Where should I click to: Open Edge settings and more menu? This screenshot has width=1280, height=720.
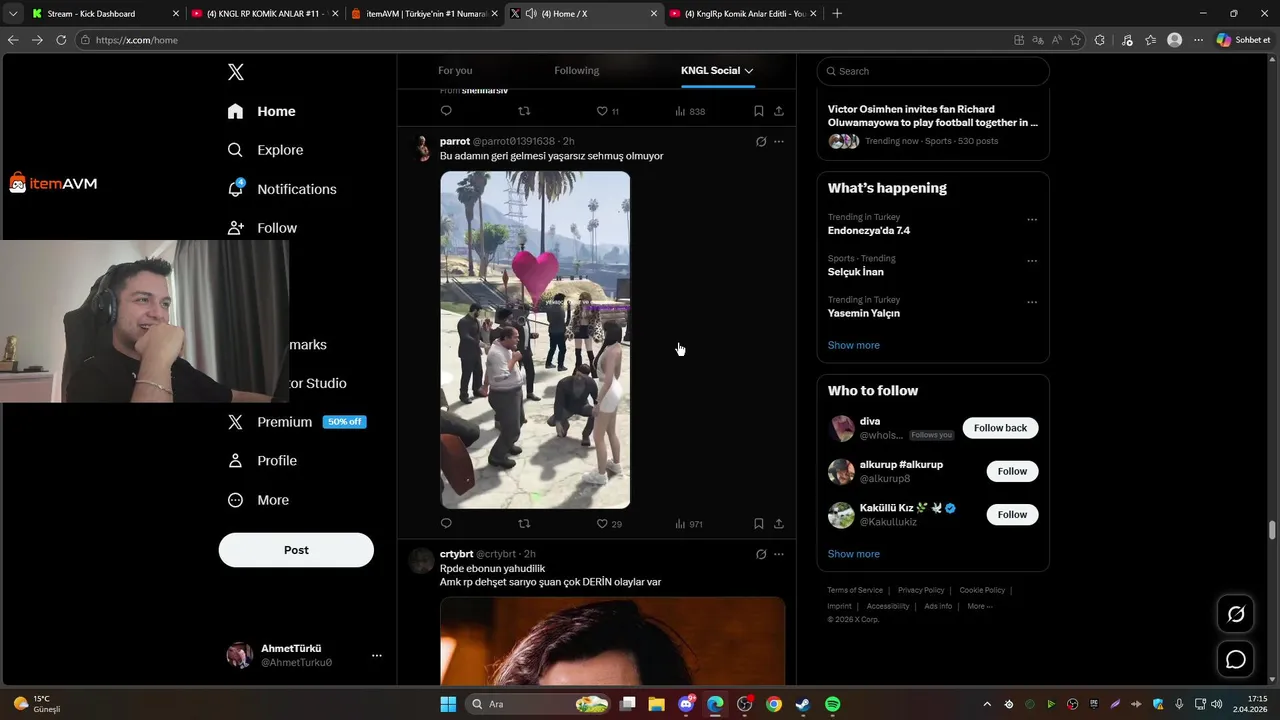(1198, 40)
